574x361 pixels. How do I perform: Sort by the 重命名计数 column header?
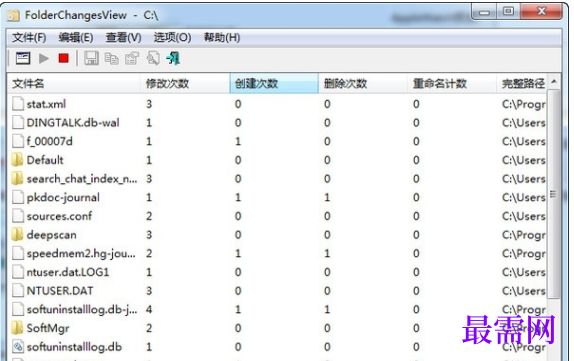452,83
